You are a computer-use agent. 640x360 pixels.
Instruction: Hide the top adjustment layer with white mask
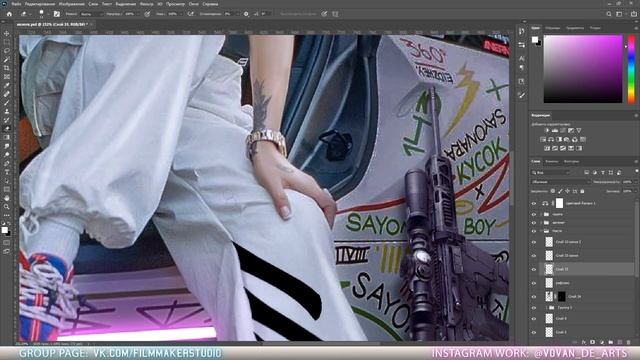pos(534,203)
